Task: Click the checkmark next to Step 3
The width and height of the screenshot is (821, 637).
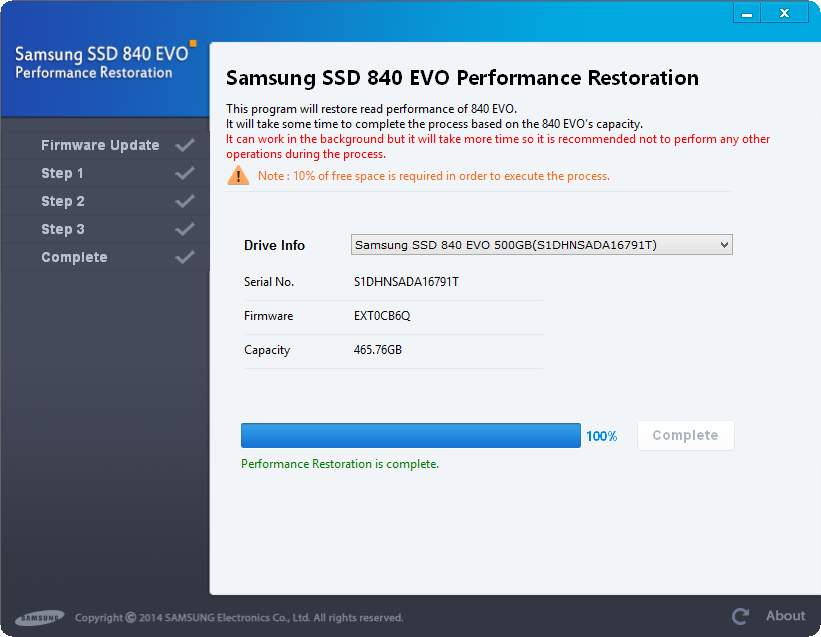Action: click(x=185, y=229)
